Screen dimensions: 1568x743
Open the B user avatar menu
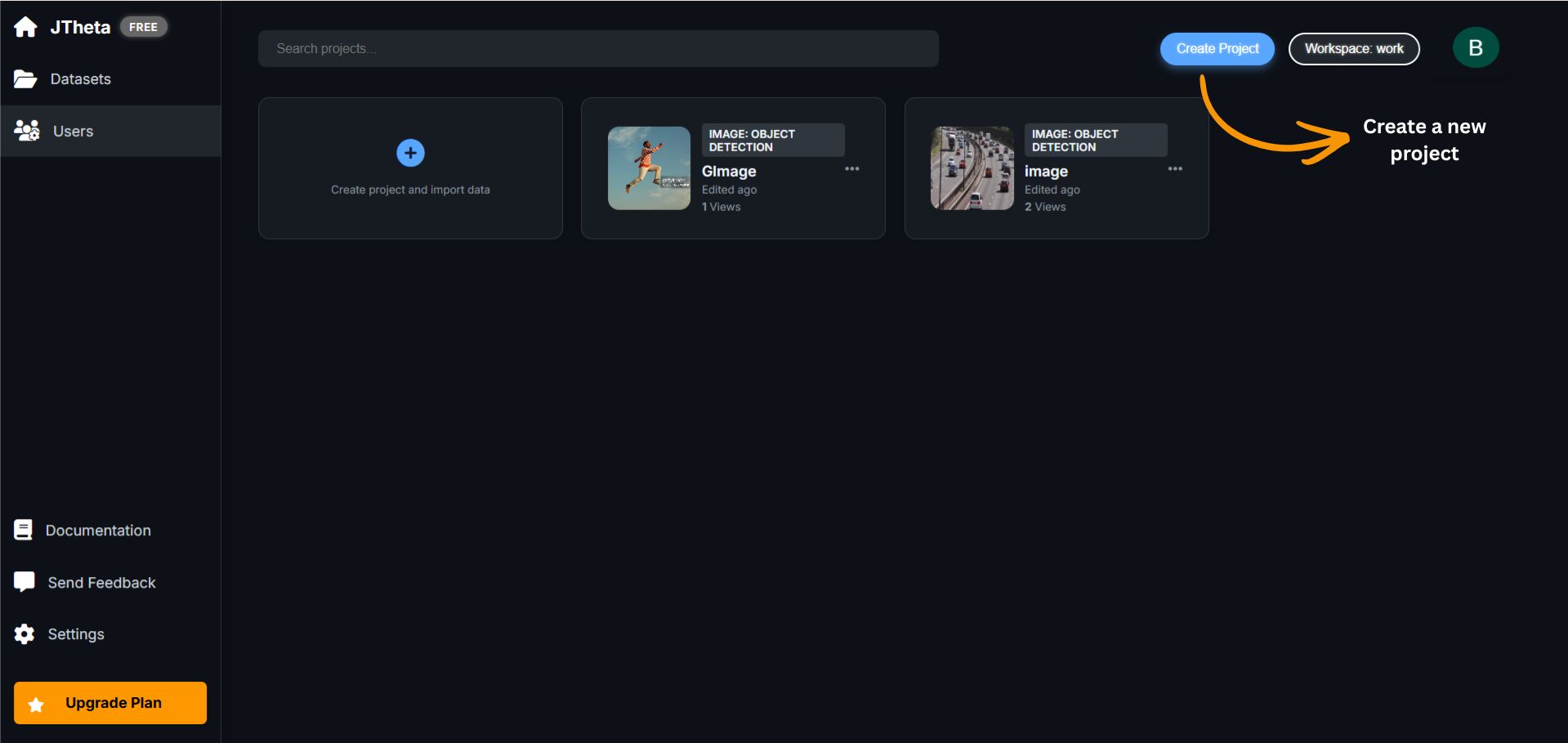pyautogui.click(x=1475, y=48)
